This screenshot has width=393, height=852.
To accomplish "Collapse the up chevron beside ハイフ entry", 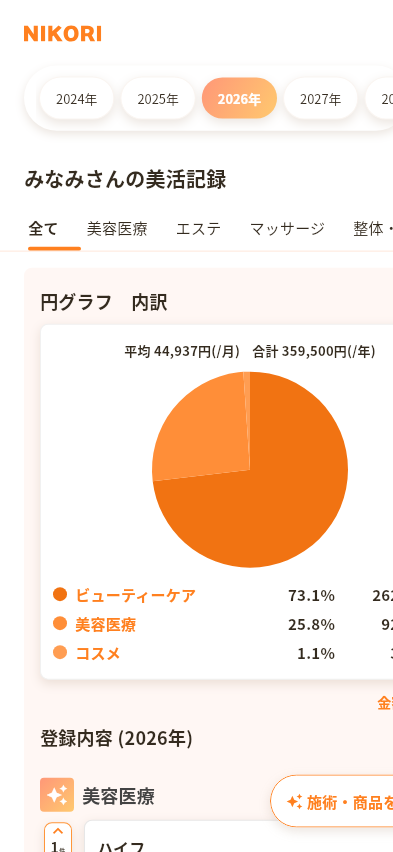I will tap(58, 831).
